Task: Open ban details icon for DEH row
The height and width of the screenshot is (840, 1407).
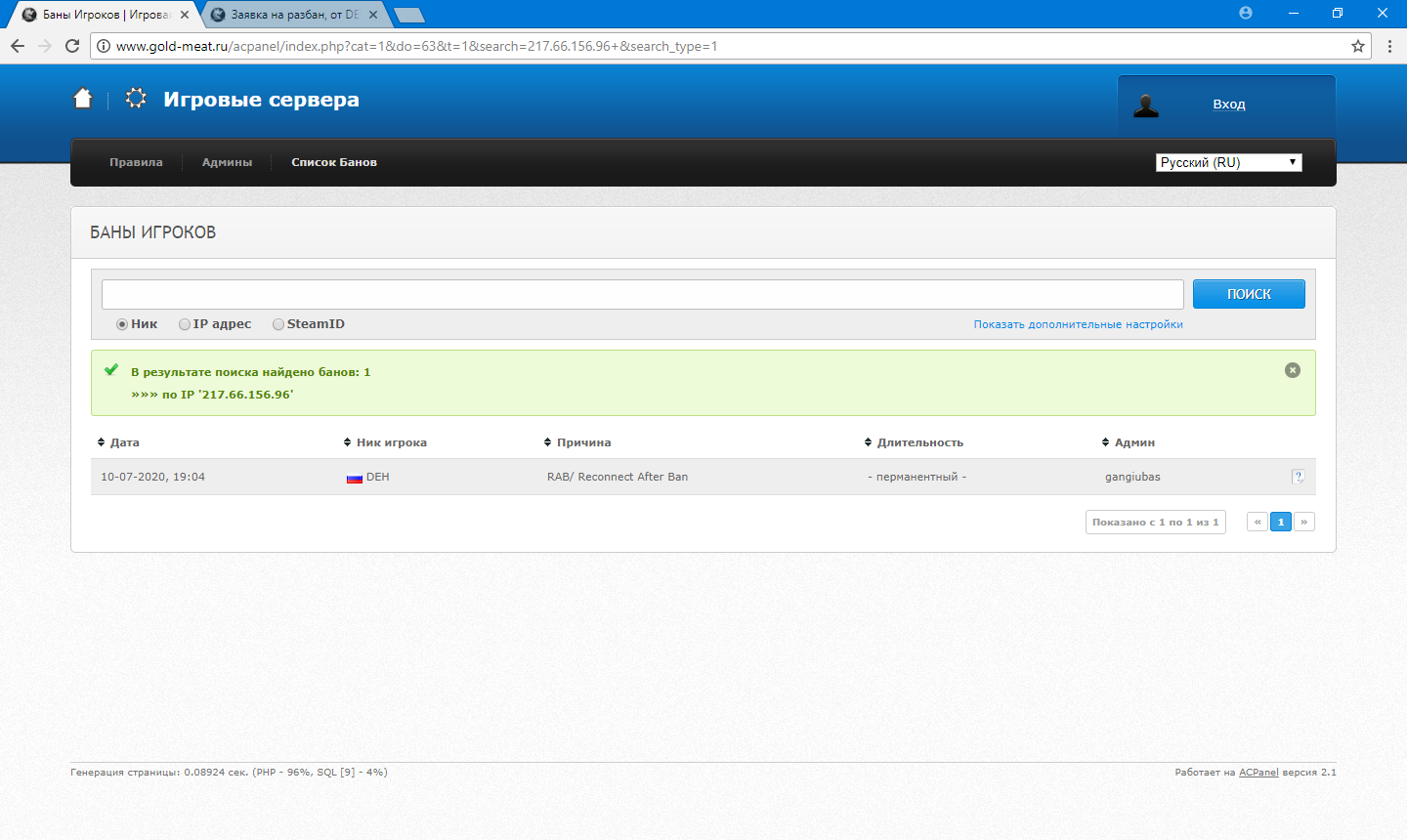Action: [1298, 477]
